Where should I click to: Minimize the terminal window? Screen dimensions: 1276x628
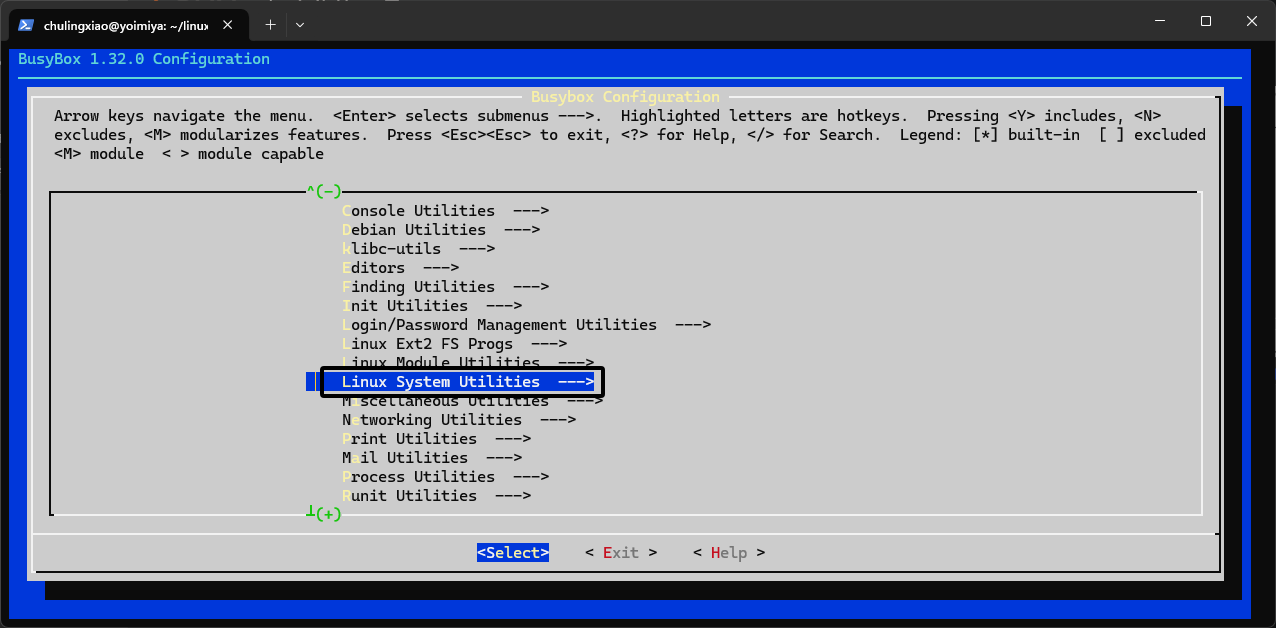[x=1160, y=21]
